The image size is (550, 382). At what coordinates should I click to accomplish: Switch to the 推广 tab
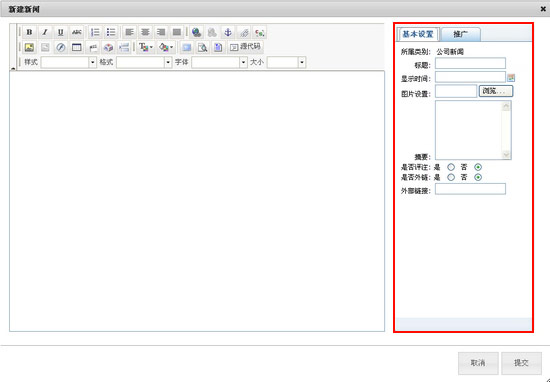[x=461, y=34]
